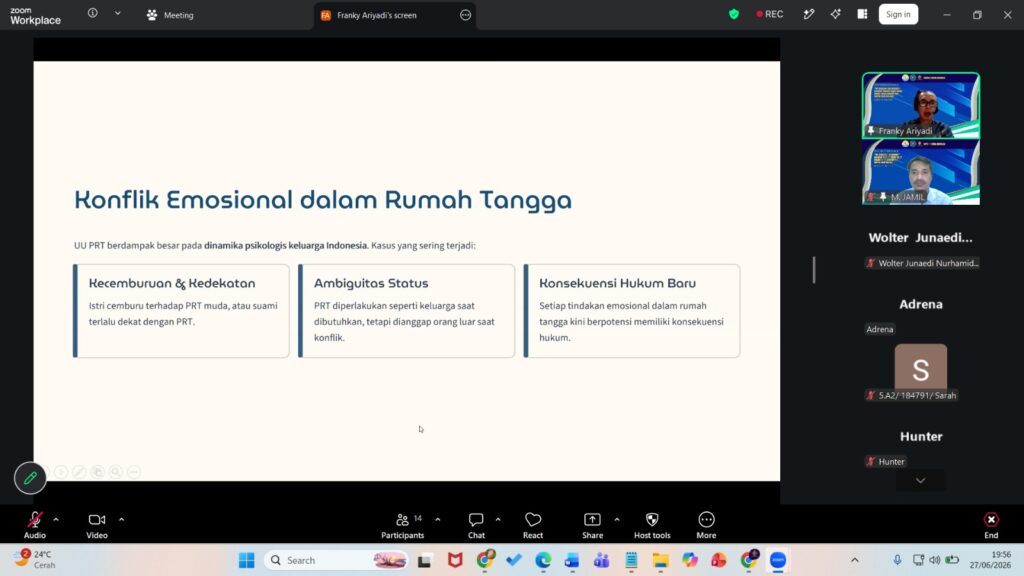The height and width of the screenshot is (576, 1024).
Task: Open the weather widget showing 24°C
Action: 37,560
